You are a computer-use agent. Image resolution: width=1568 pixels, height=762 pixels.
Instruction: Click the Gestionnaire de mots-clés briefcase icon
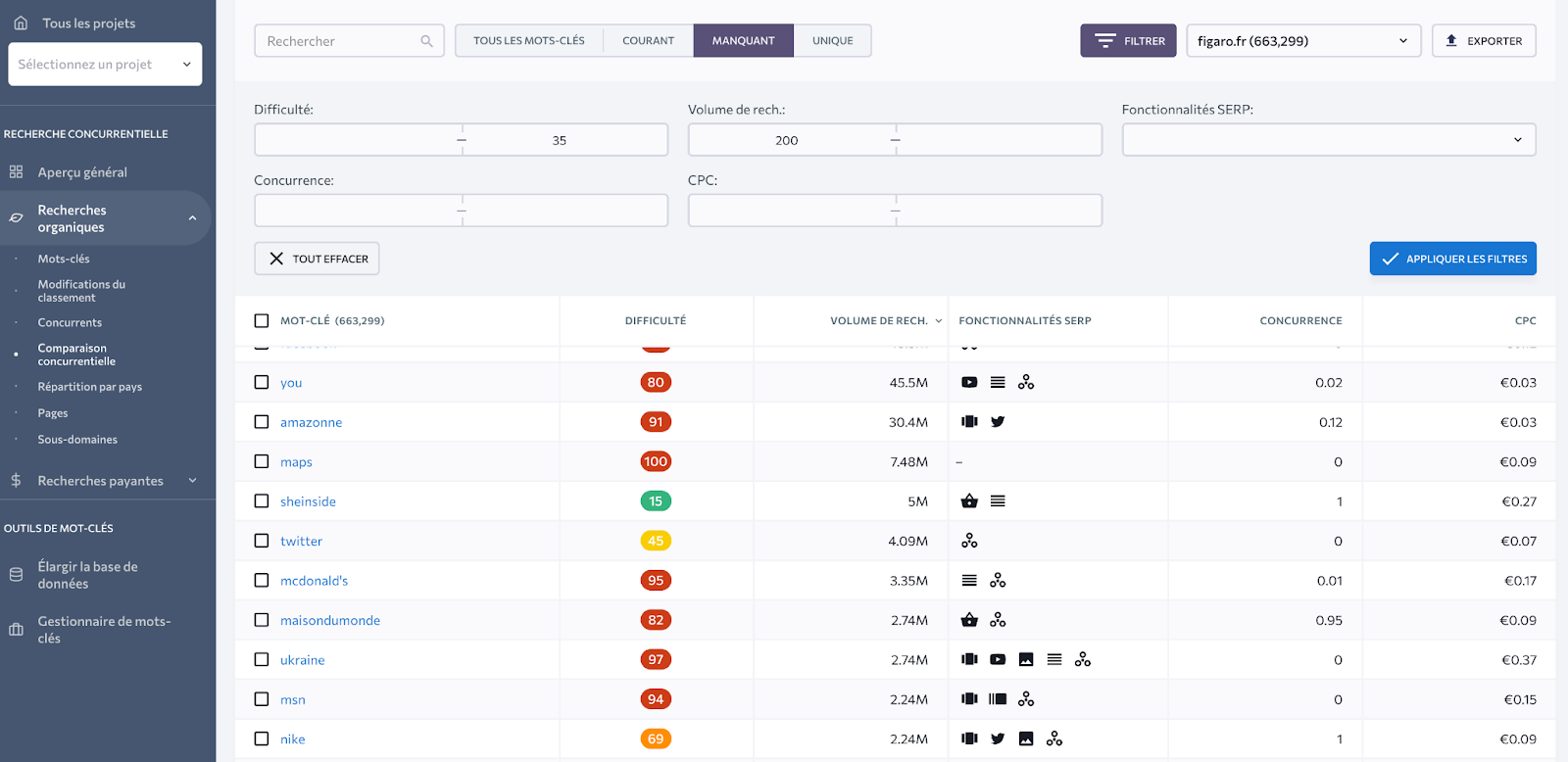click(17, 630)
